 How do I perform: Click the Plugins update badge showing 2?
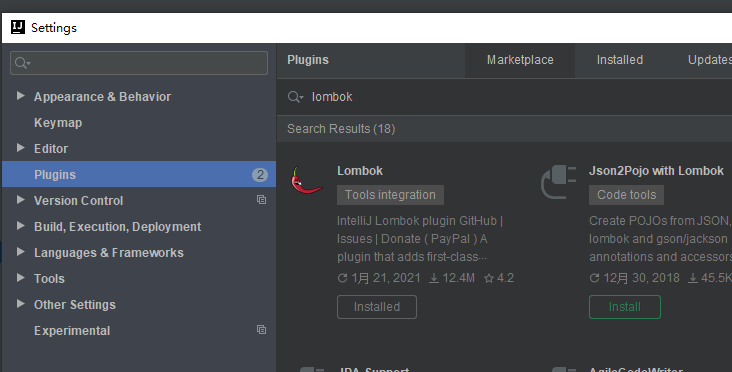coord(260,175)
